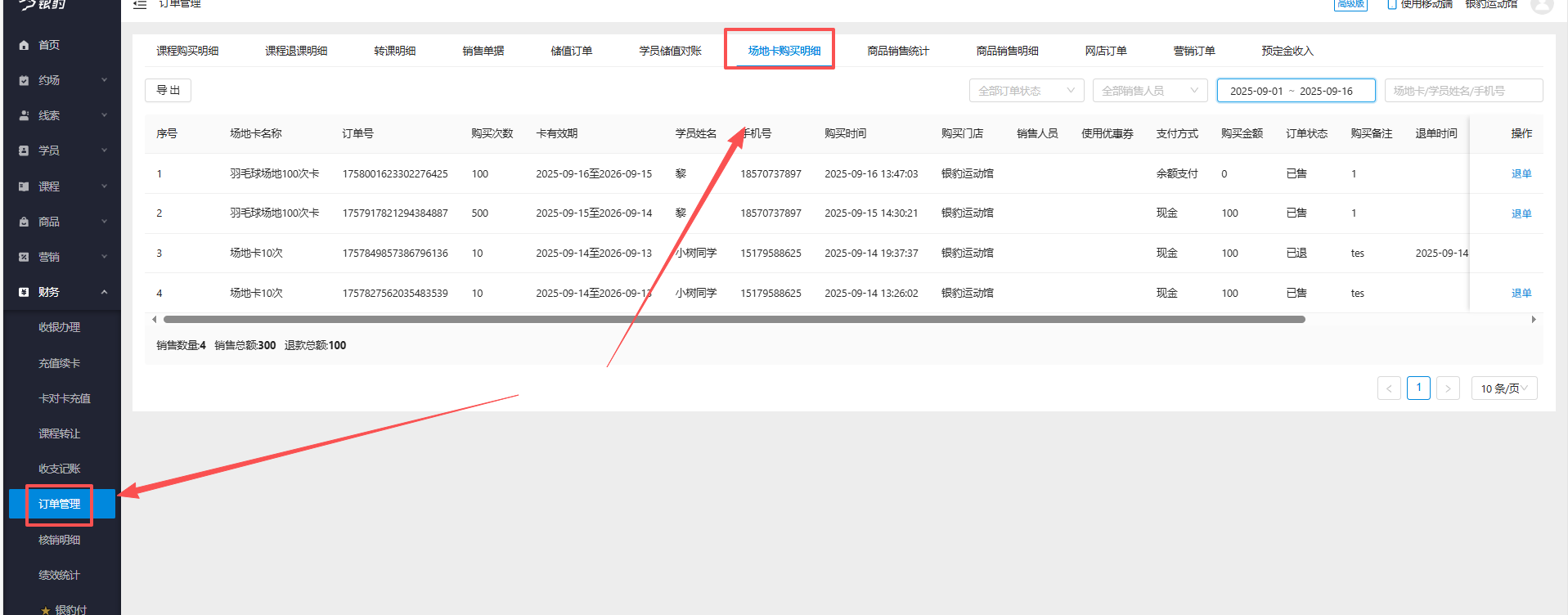Open 收银办理 in the finance submenu

(60, 327)
